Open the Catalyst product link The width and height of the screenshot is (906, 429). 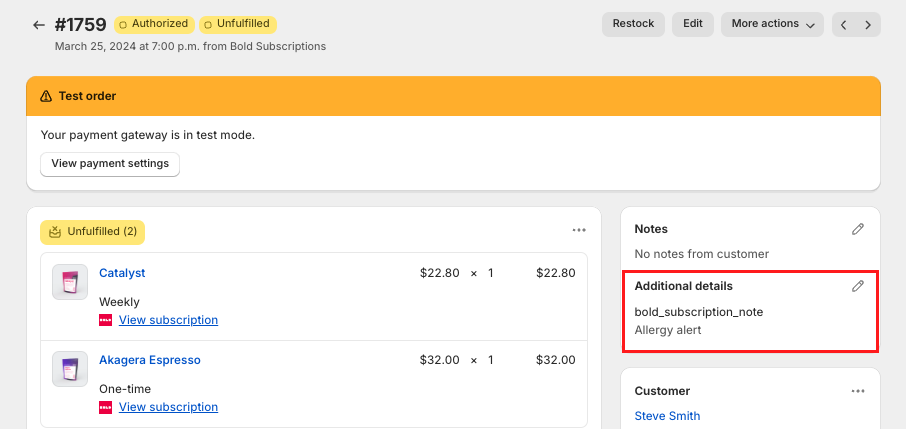(122, 273)
